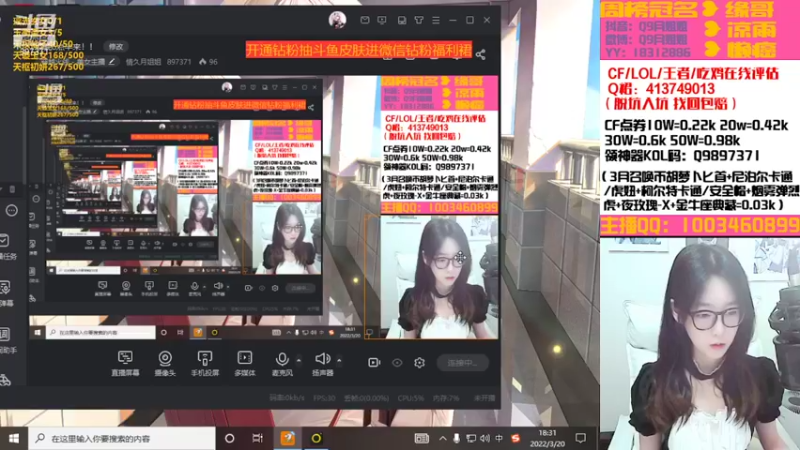Expand speaker options arrow

(339, 360)
